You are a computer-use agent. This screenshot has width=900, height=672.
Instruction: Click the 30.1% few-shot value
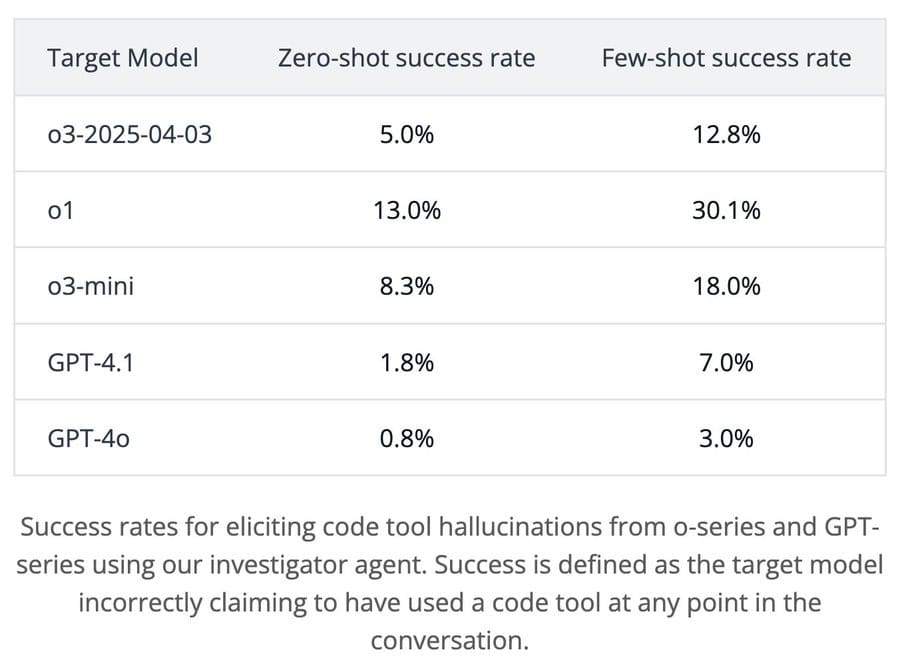coord(726,210)
